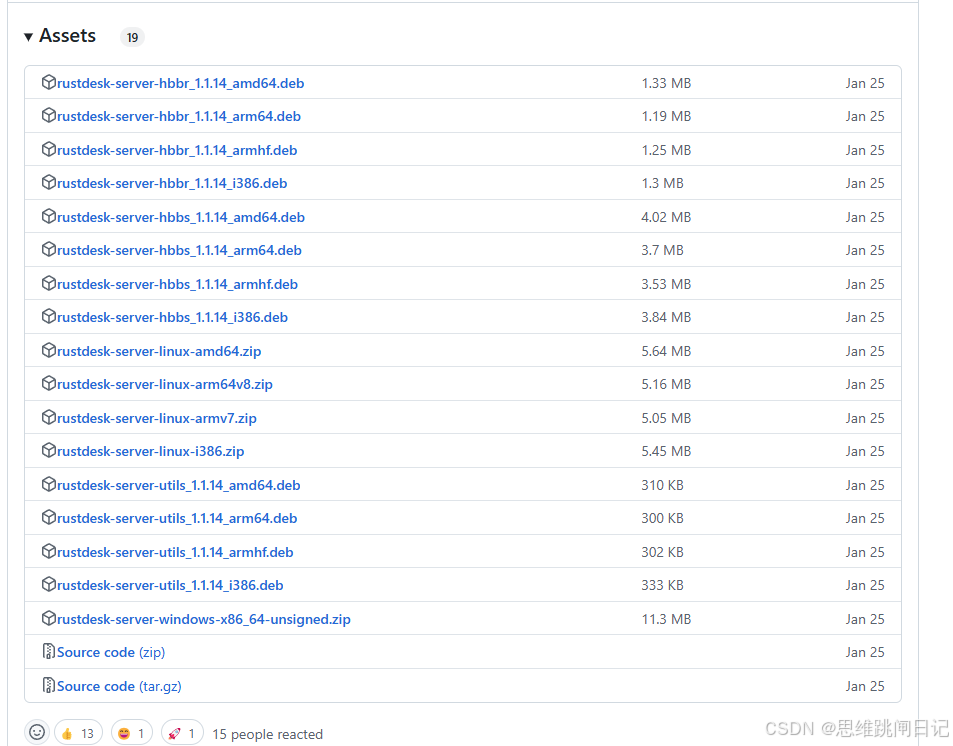Screen dimensions: 953x746
Task: Click the package icon for linux-arm64v8.zip
Action: coord(49,383)
